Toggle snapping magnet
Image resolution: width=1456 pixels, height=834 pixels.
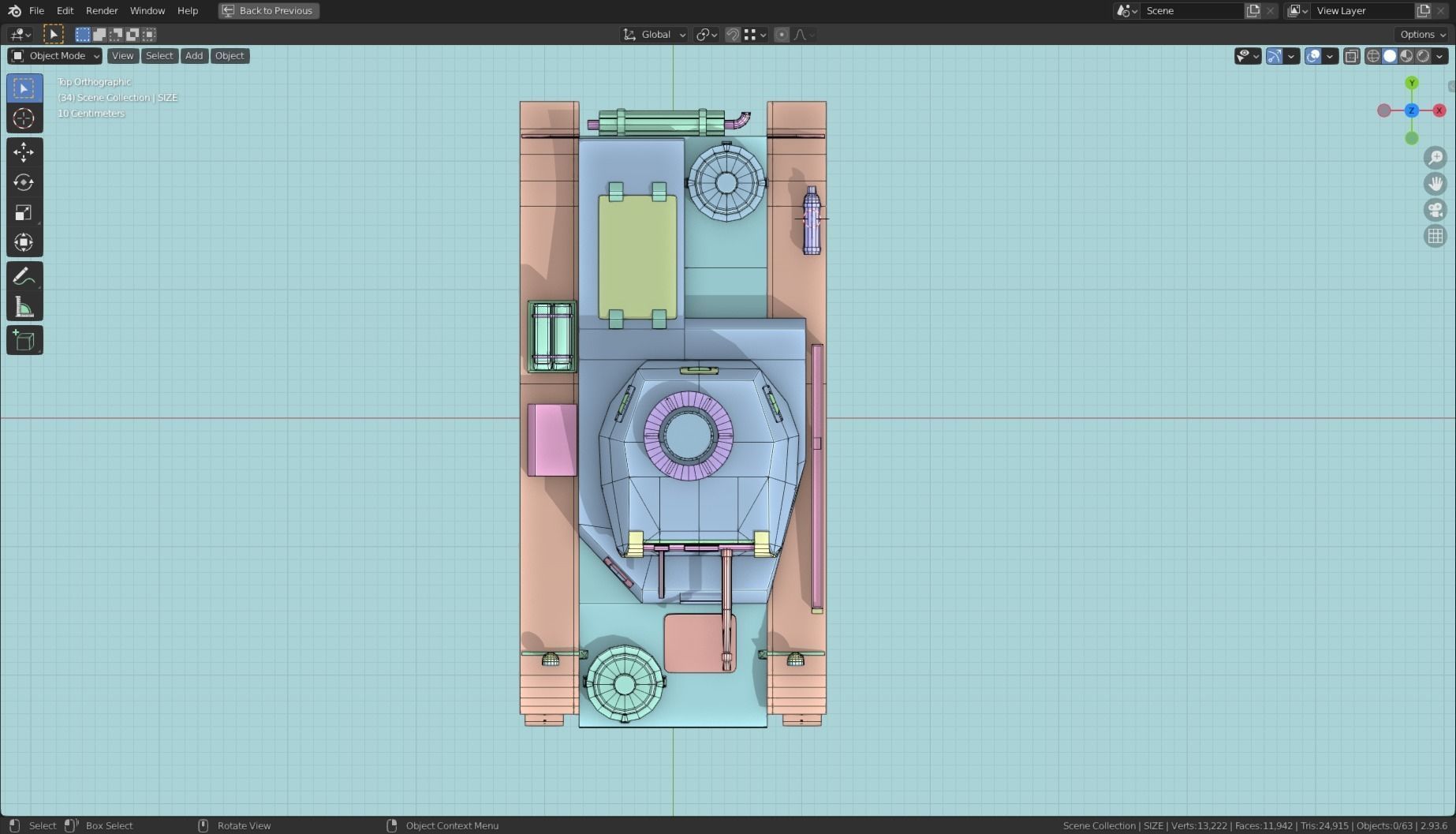click(733, 34)
